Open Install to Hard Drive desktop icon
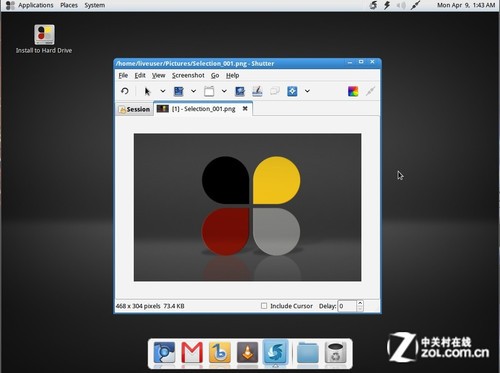500x373 pixels. pyautogui.click(x=44, y=39)
